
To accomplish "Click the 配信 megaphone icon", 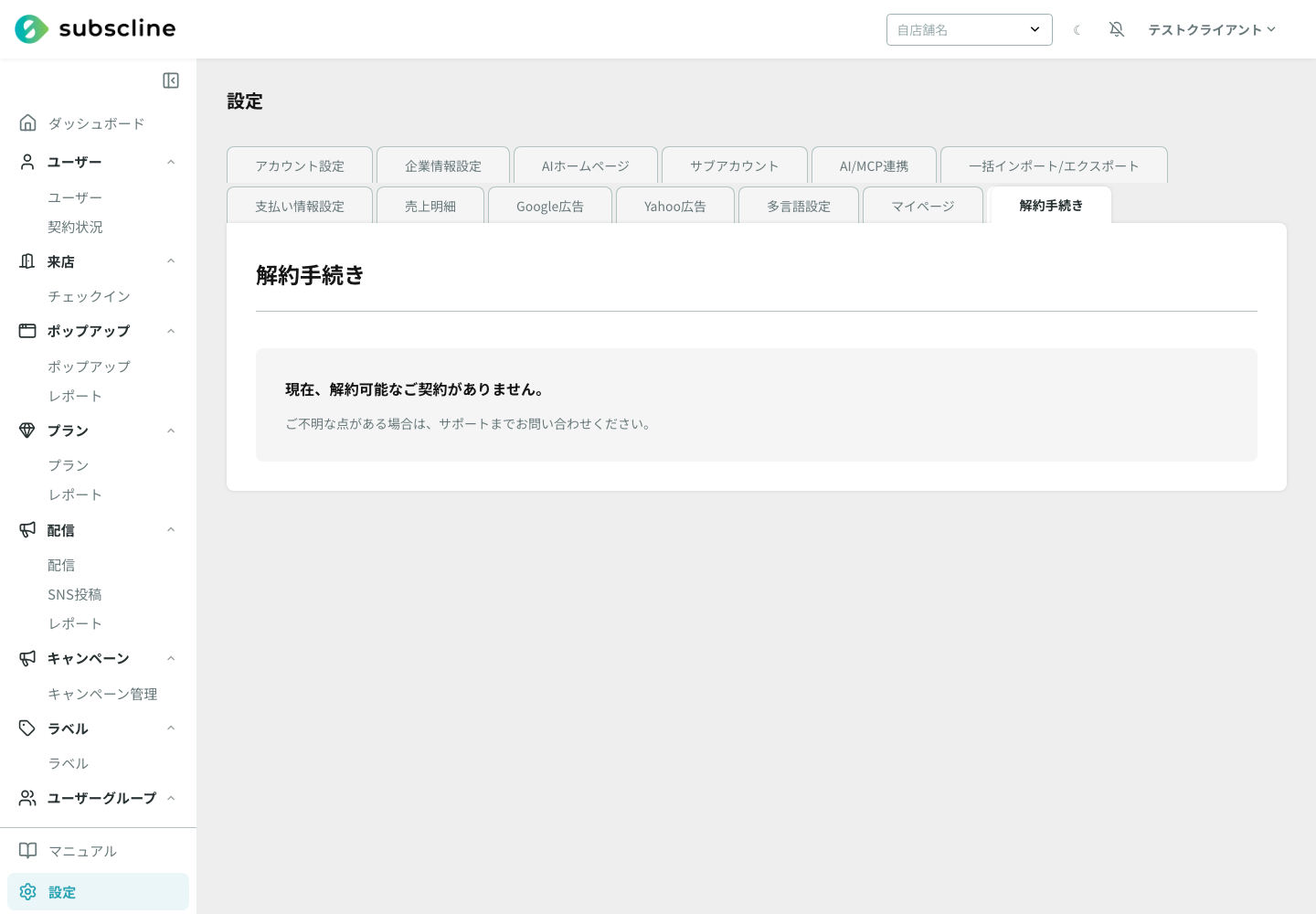I will [x=27, y=530].
